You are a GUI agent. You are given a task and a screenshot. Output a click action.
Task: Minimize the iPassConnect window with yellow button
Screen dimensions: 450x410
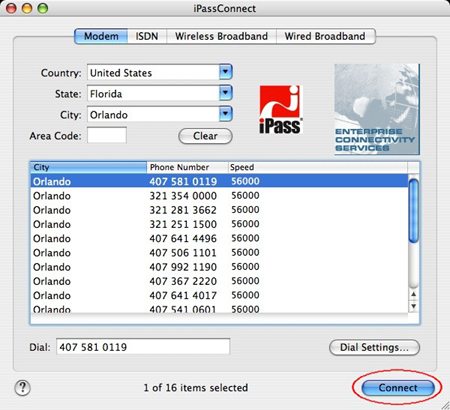[x=27, y=8]
